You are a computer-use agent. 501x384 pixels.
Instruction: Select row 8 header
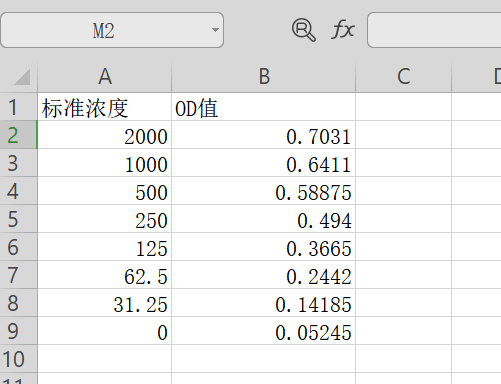pos(19,303)
